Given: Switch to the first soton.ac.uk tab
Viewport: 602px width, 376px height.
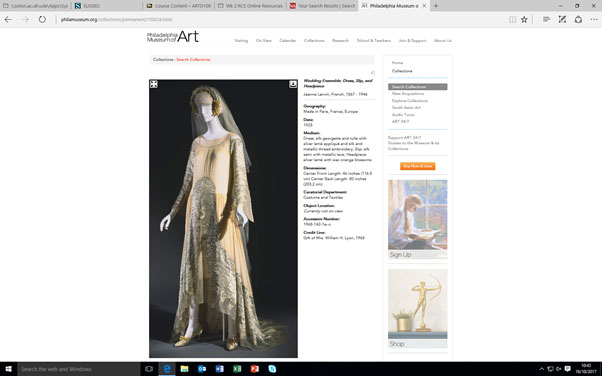Looking at the screenshot, I should (x=35, y=6).
